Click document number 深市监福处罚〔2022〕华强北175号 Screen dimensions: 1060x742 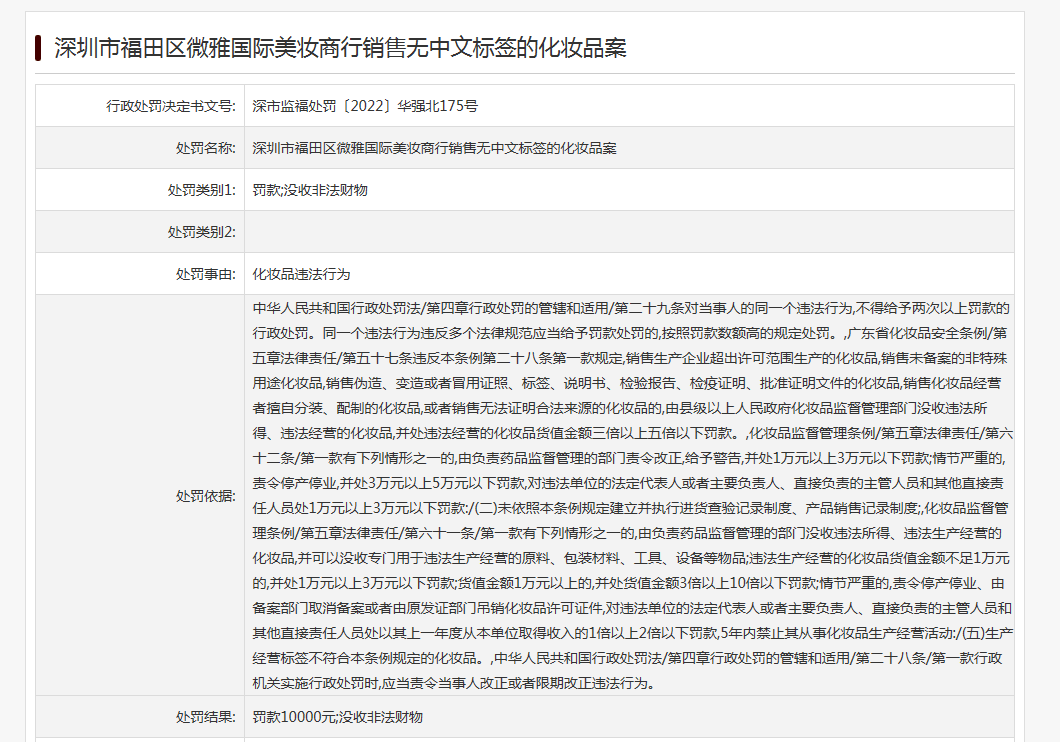(x=365, y=106)
